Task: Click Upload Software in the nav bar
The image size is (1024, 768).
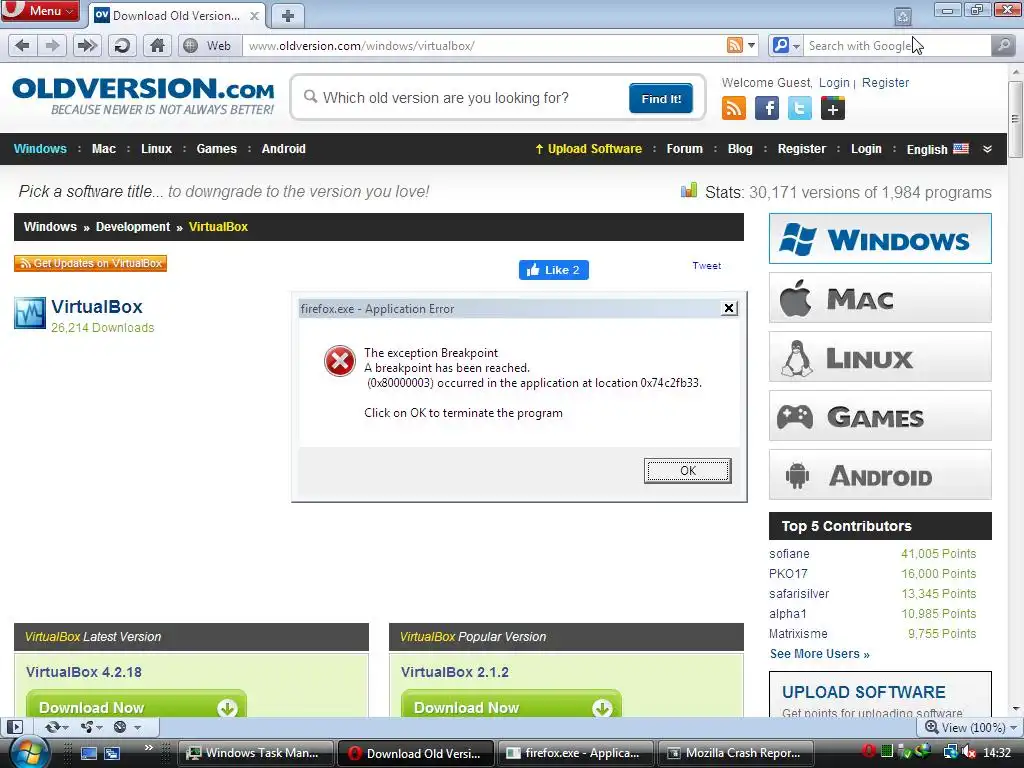Action: point(588,149)
